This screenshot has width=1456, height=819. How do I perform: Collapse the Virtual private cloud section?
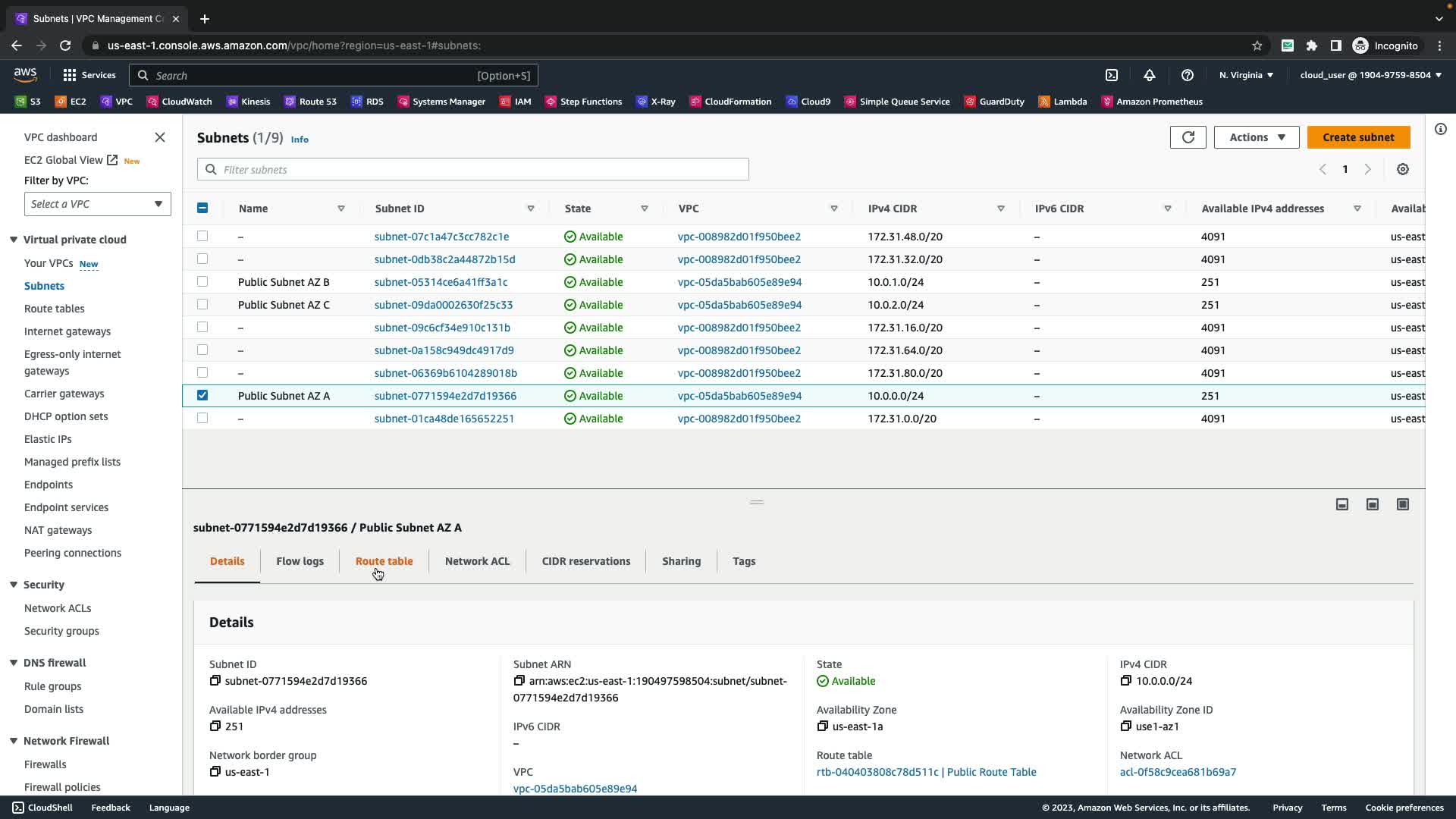coord(14,240)
